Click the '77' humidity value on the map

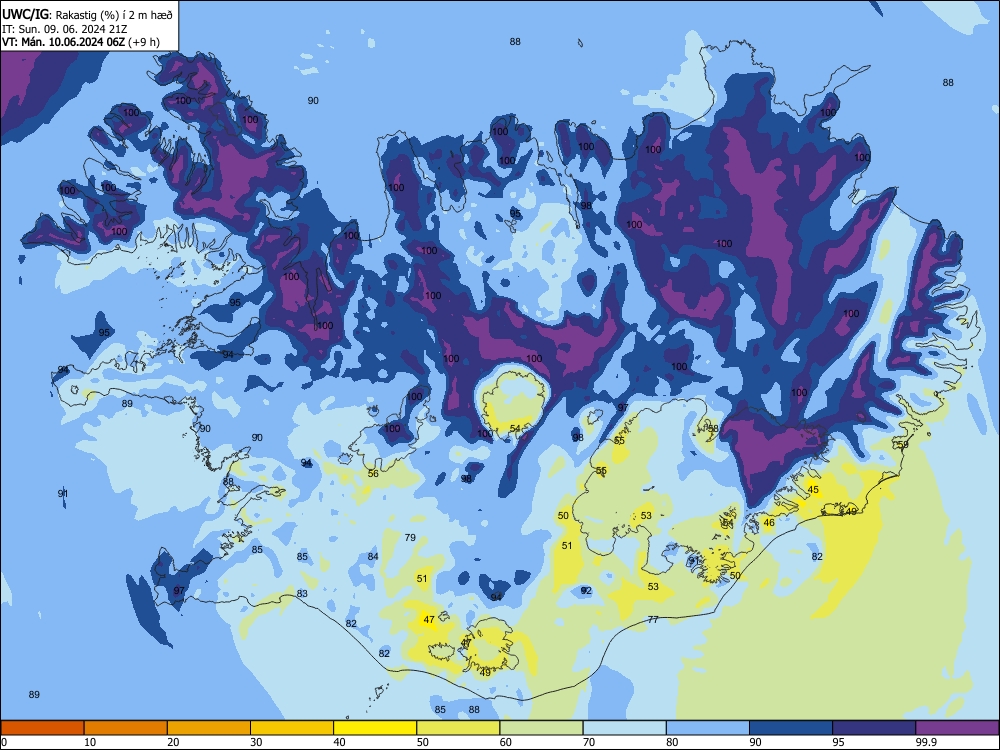click(653, 619)
